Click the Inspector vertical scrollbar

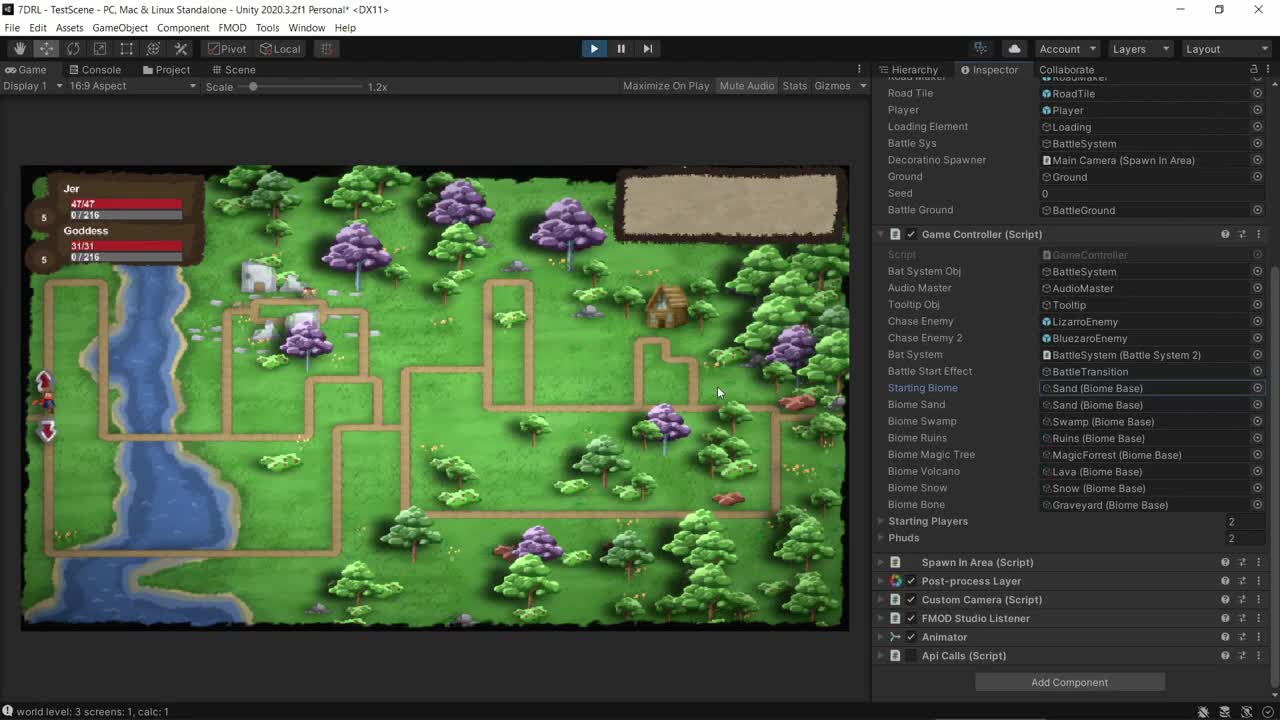1273,475
